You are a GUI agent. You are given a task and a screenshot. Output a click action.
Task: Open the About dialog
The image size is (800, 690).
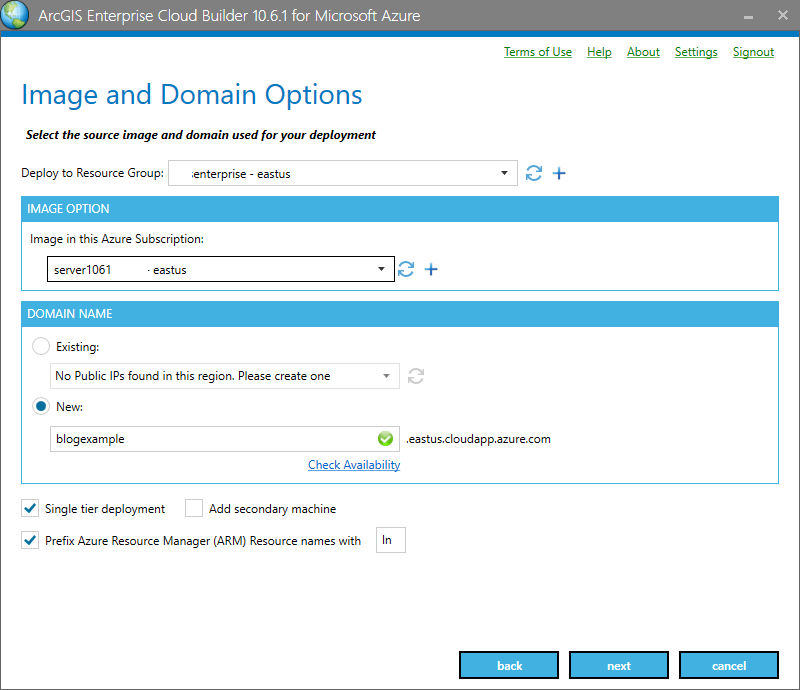tap(643, 52)
